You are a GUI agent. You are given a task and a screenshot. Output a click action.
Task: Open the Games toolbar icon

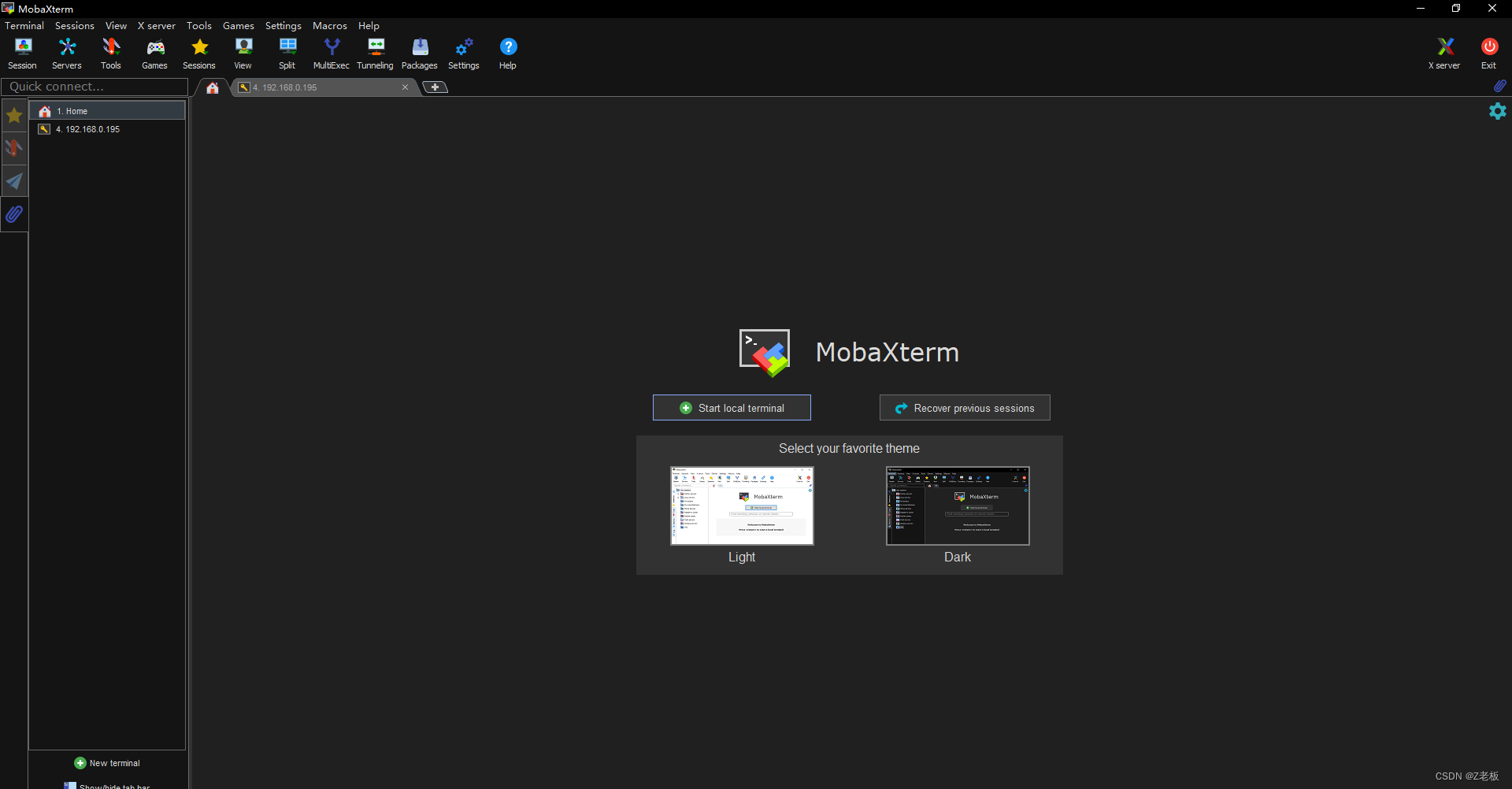coord(155,54)
